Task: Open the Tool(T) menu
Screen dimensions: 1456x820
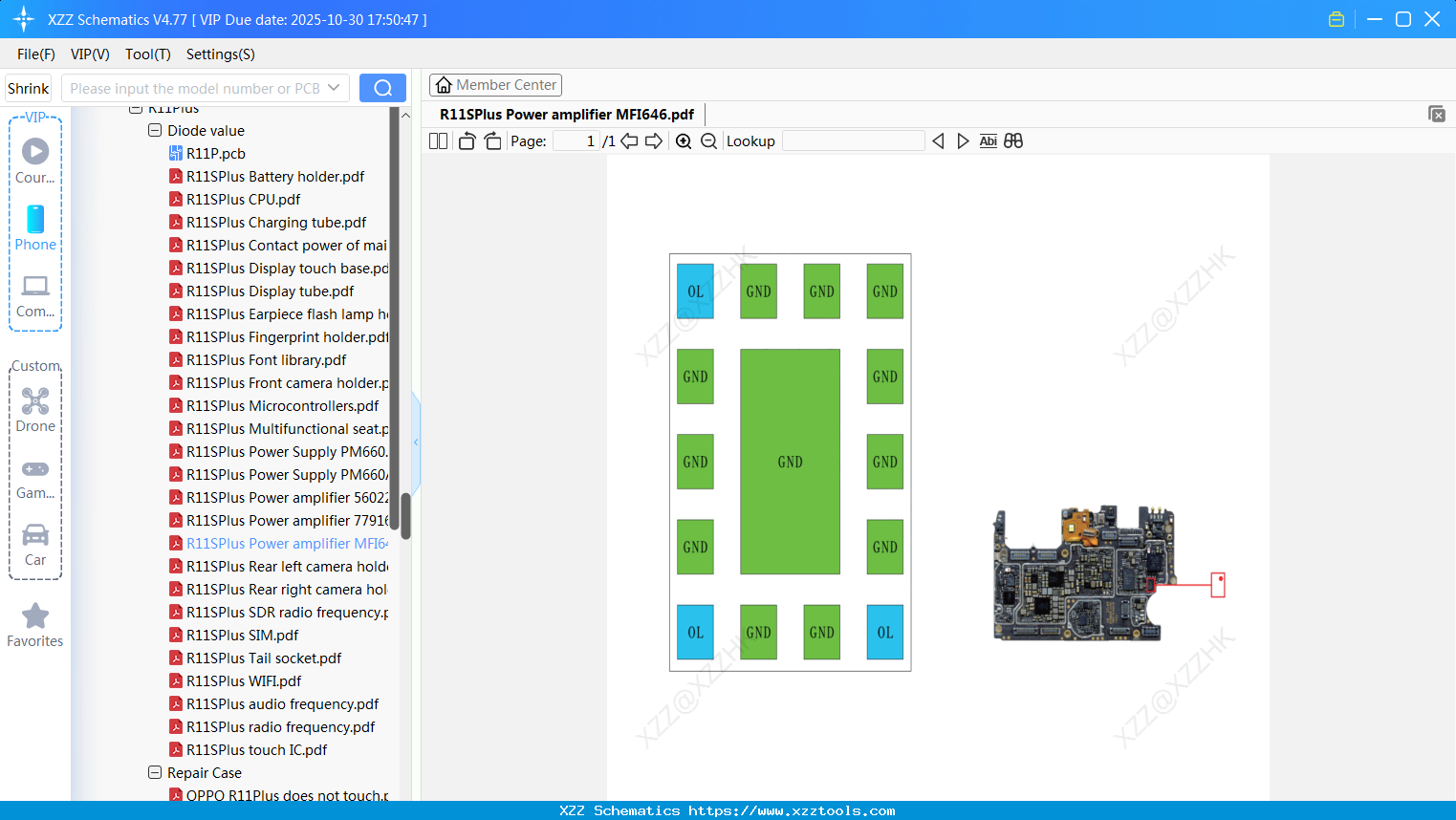Action: [x=147, y=54]
